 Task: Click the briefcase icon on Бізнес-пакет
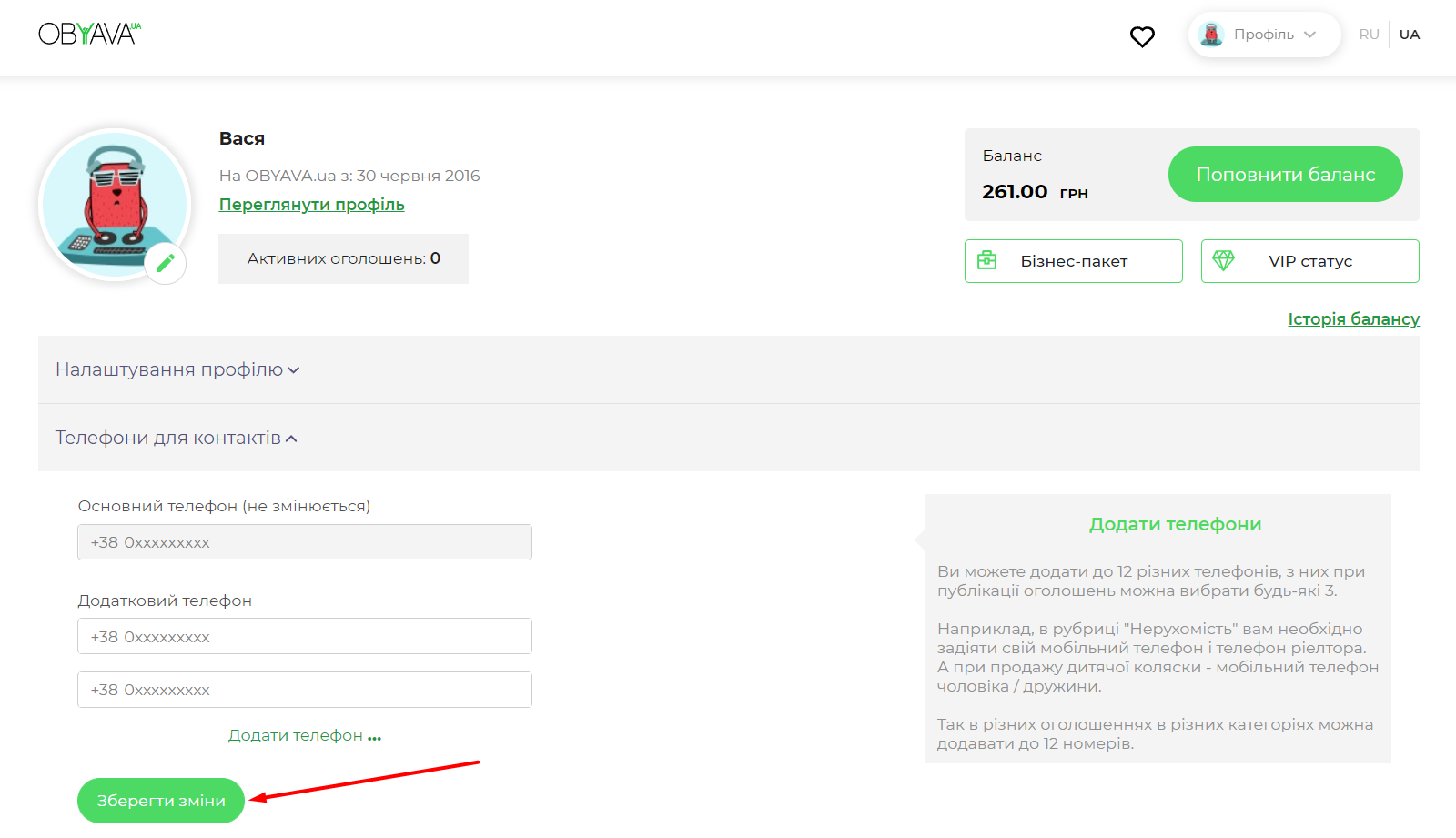click(x=987, y=261)
